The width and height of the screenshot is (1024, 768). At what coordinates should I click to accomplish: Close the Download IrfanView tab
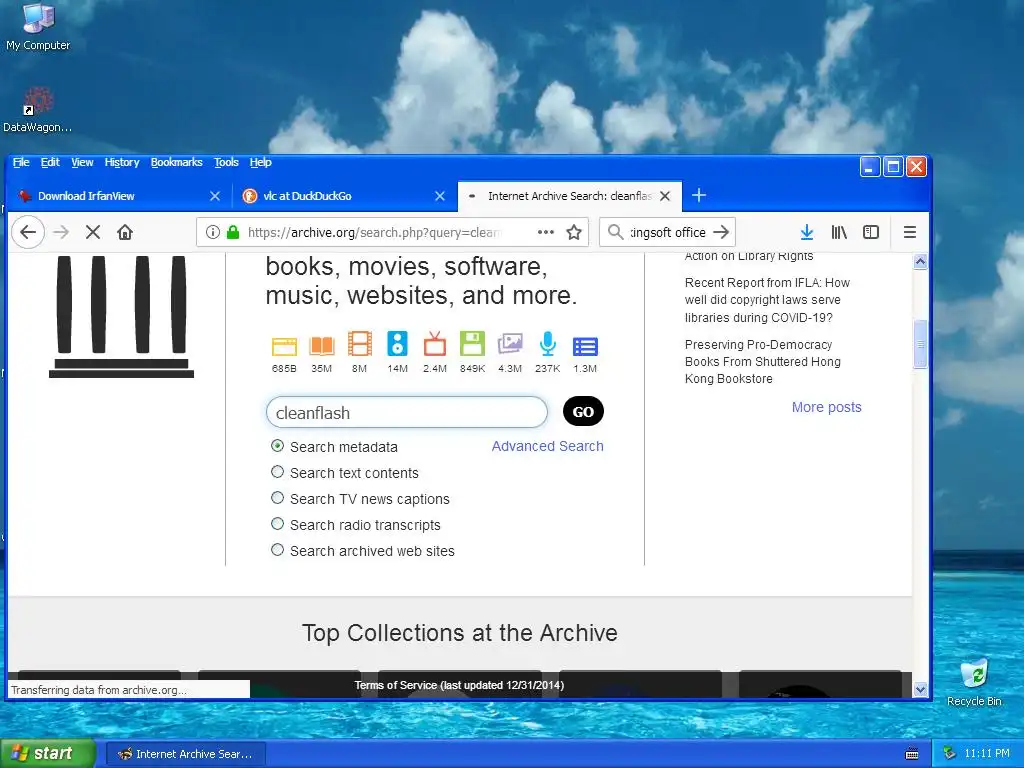215,196
